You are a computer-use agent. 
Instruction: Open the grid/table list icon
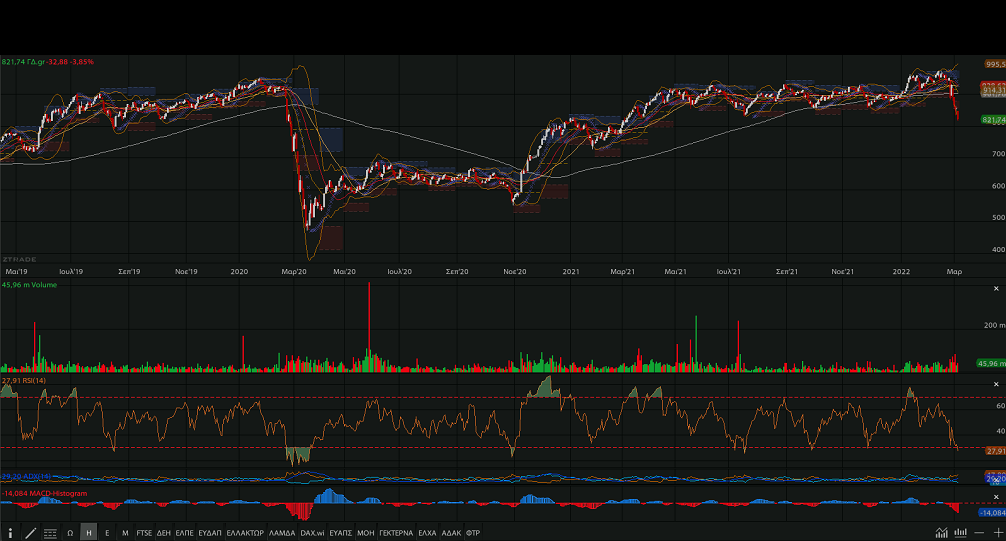50,533
